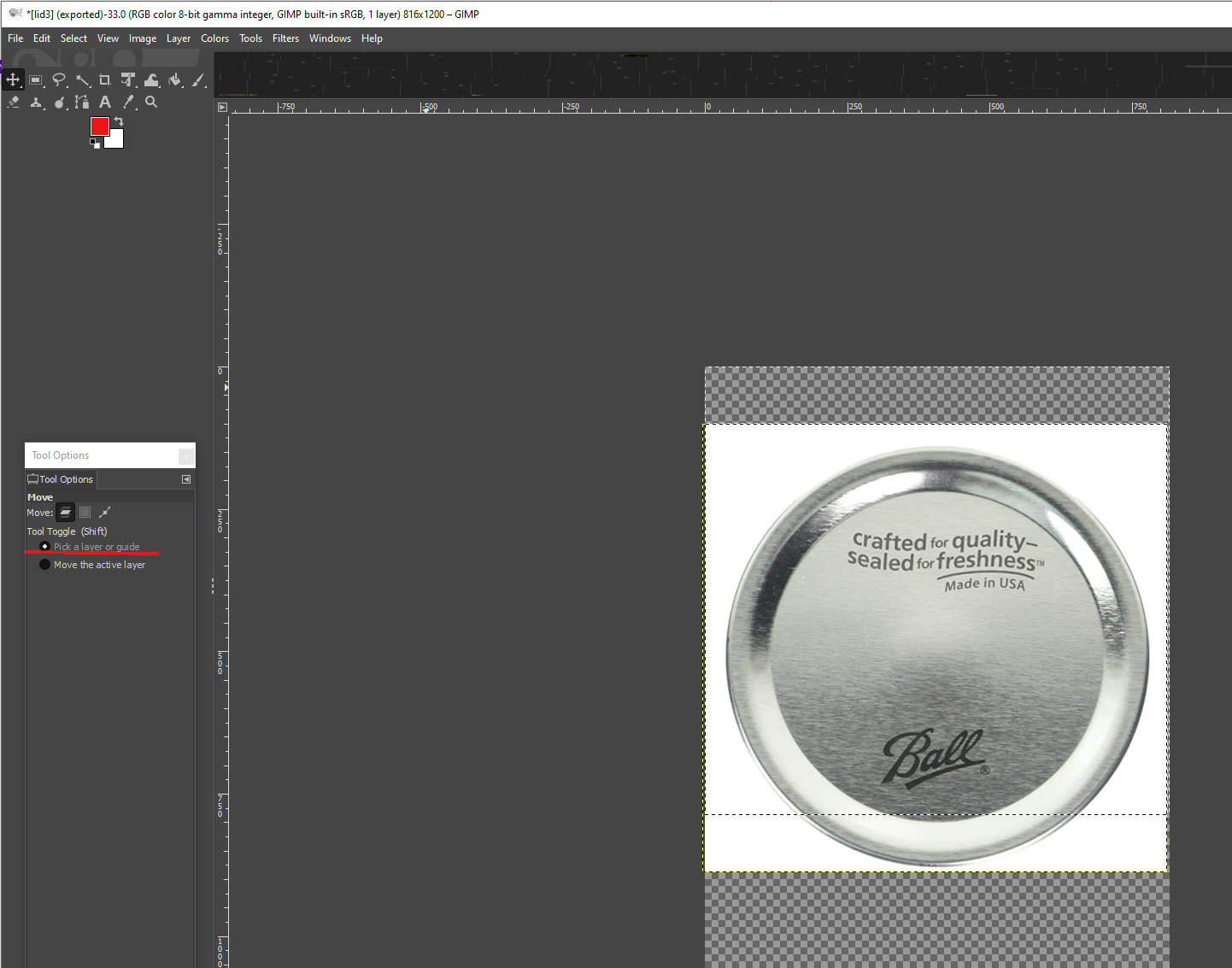
Task: Open the Tools menu
Action: point(250,38)
